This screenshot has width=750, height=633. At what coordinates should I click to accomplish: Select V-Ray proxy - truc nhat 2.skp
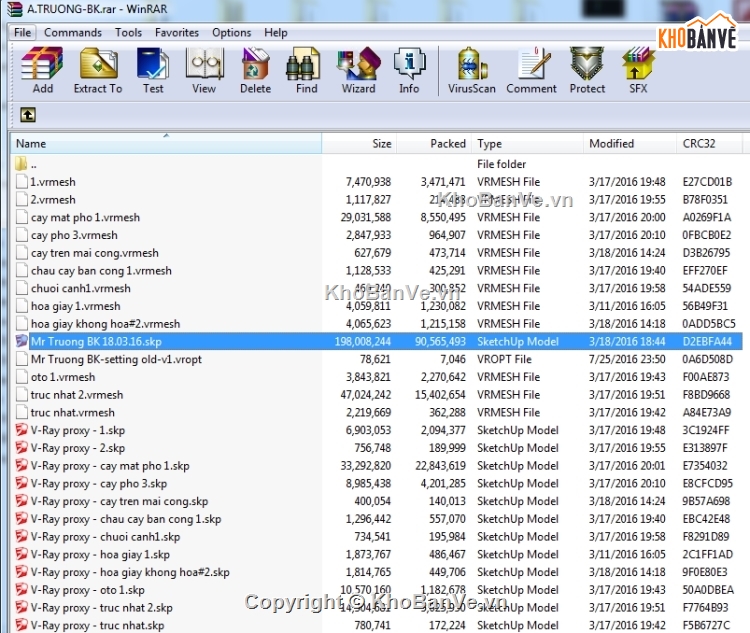tap(102, 608)
